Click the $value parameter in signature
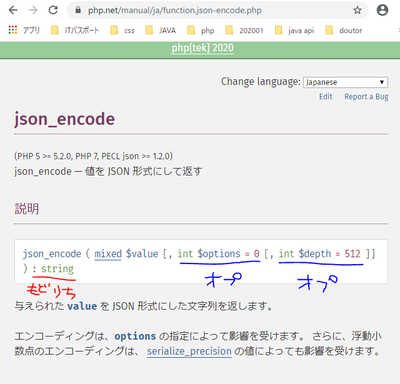This screenshot has width=400, height=384. 142,254
